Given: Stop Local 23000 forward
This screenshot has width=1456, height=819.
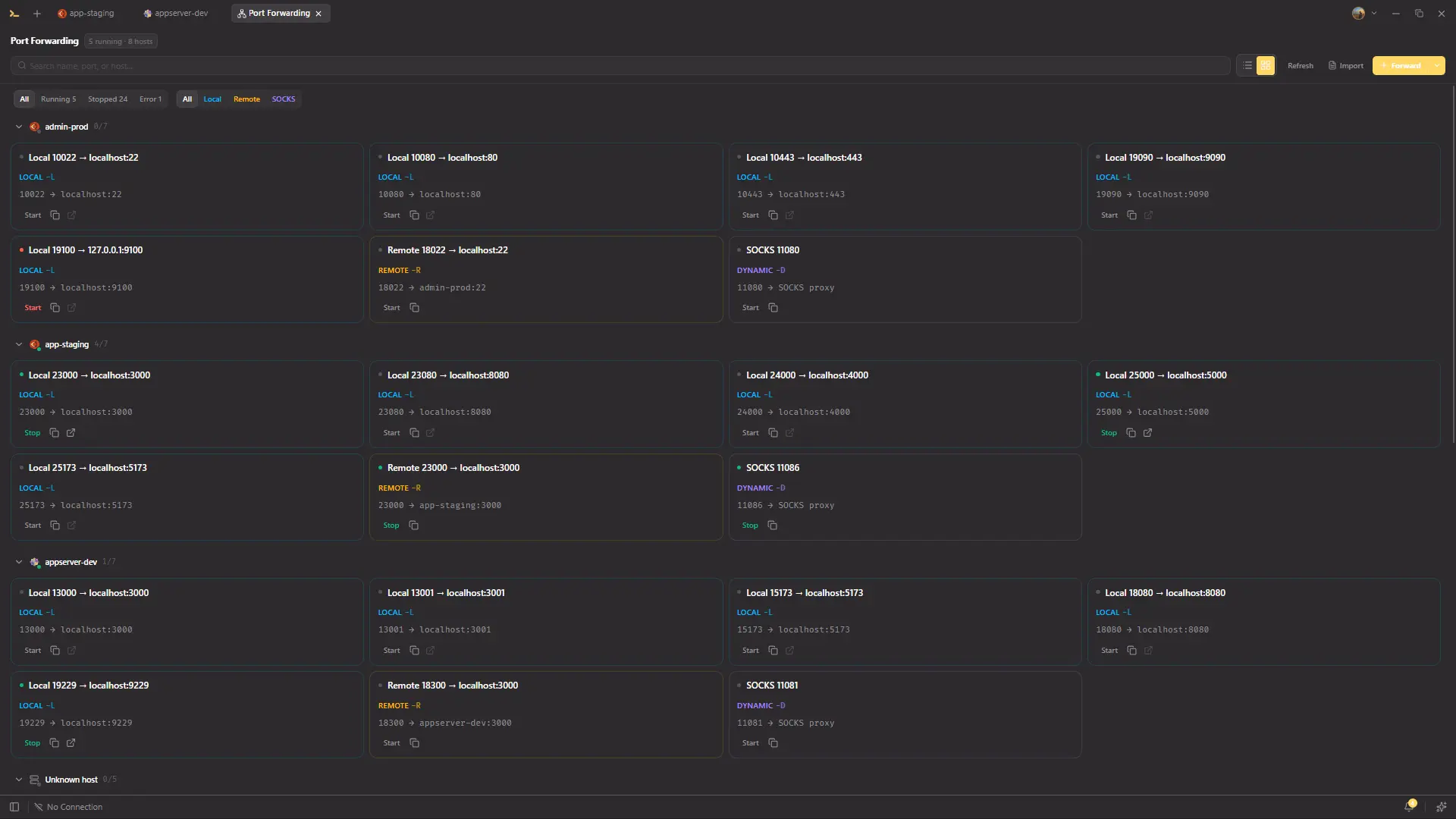Looking at the screenshot, I should point(33,433).
